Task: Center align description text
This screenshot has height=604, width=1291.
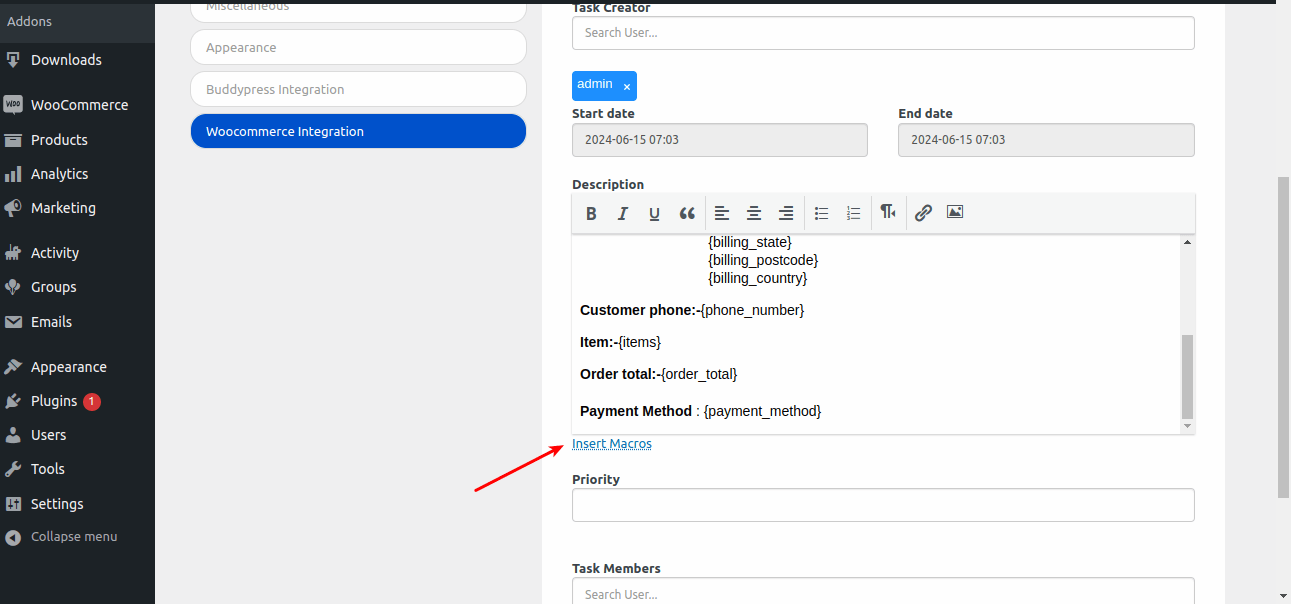Action: (754, 213)
